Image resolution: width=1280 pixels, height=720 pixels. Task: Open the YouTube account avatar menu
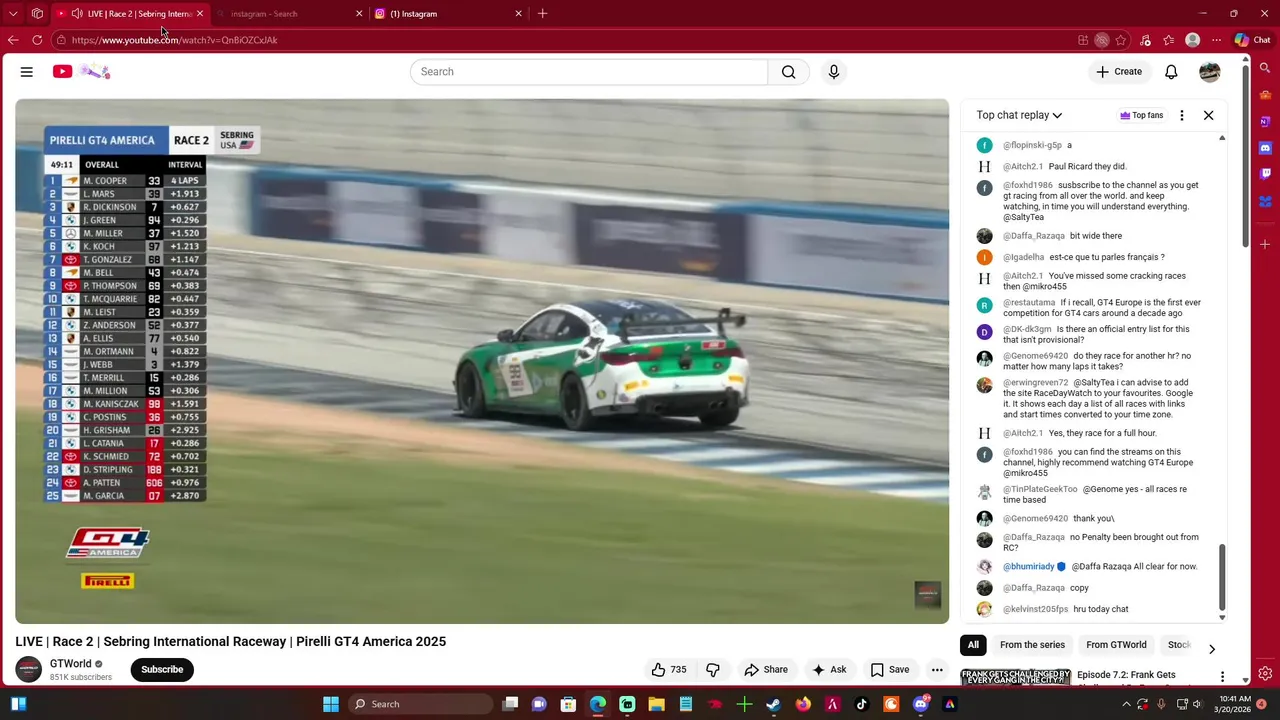pos(1210,72)
